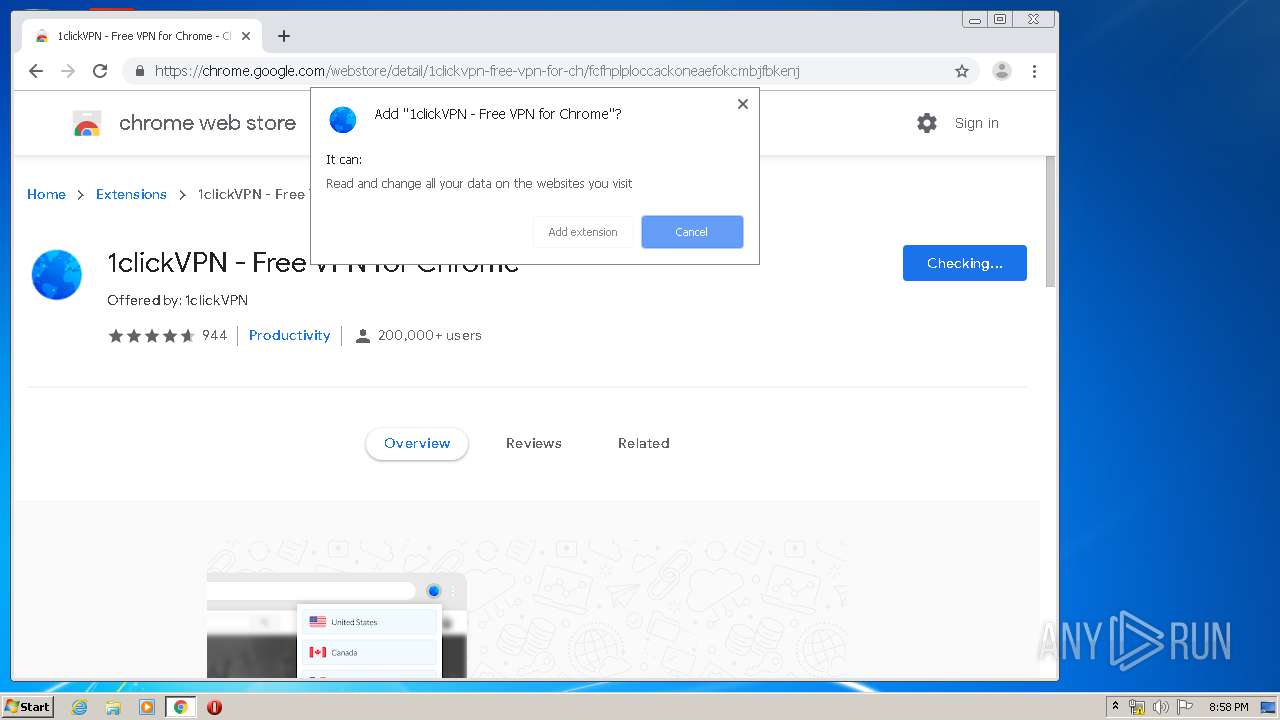Click the Checking... button
1280x720 pixels.
tap(965, 263)
